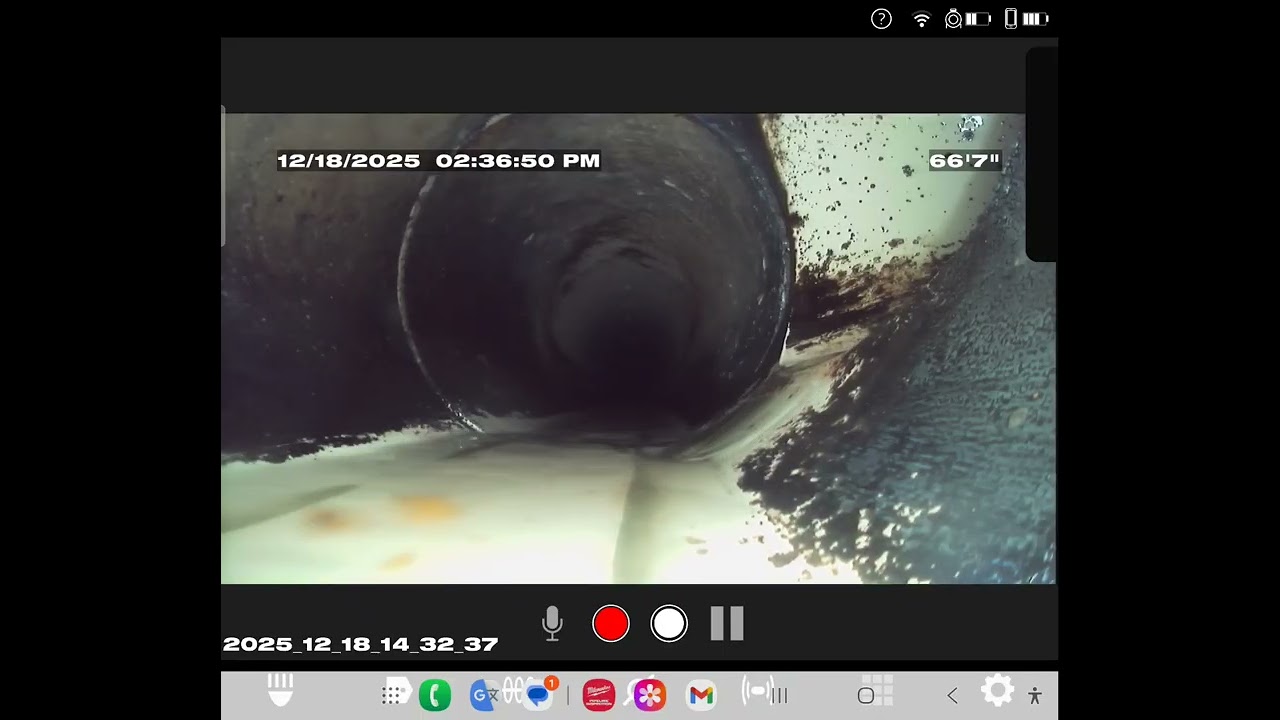This screenshot has width=1280, height=720.
Task: Open the green Phone app
Action: pyautogui.click(x=435, y=695)
